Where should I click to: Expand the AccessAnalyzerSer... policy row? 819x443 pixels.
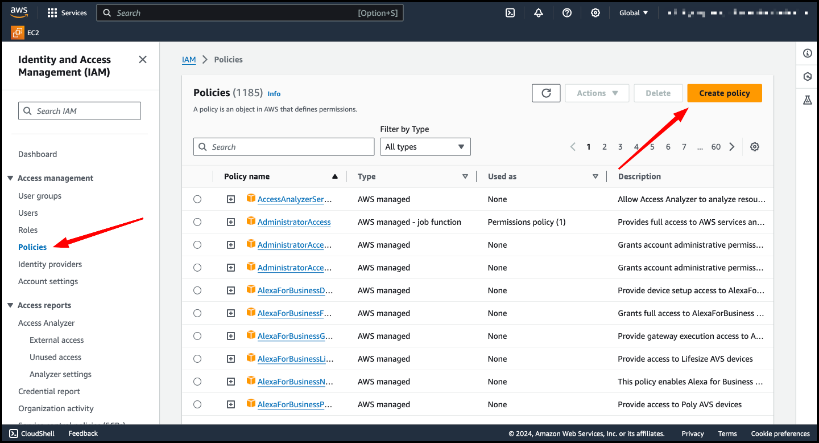coord(231,199)
